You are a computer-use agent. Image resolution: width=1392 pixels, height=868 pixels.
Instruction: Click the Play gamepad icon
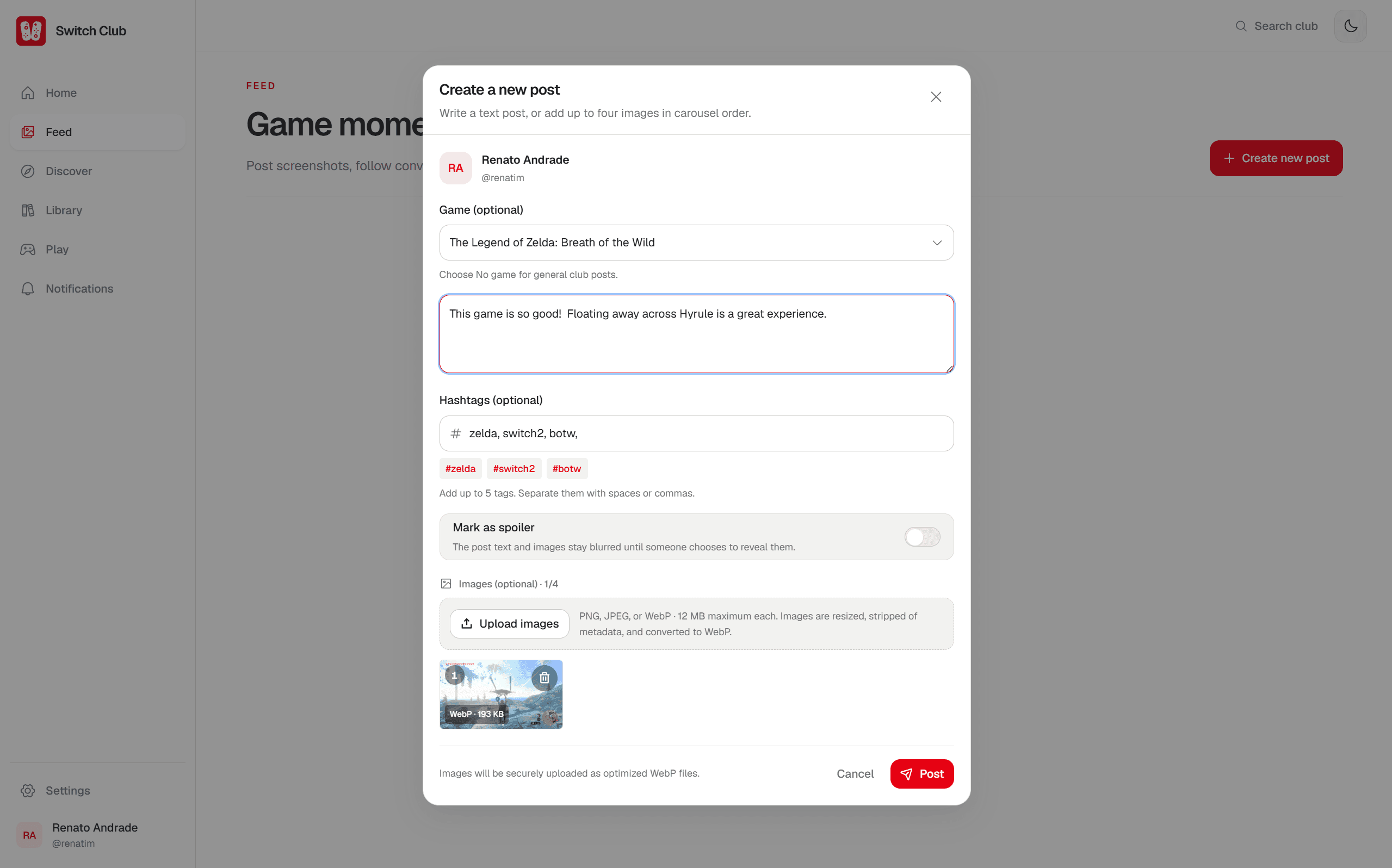click(x=28, y=249)
